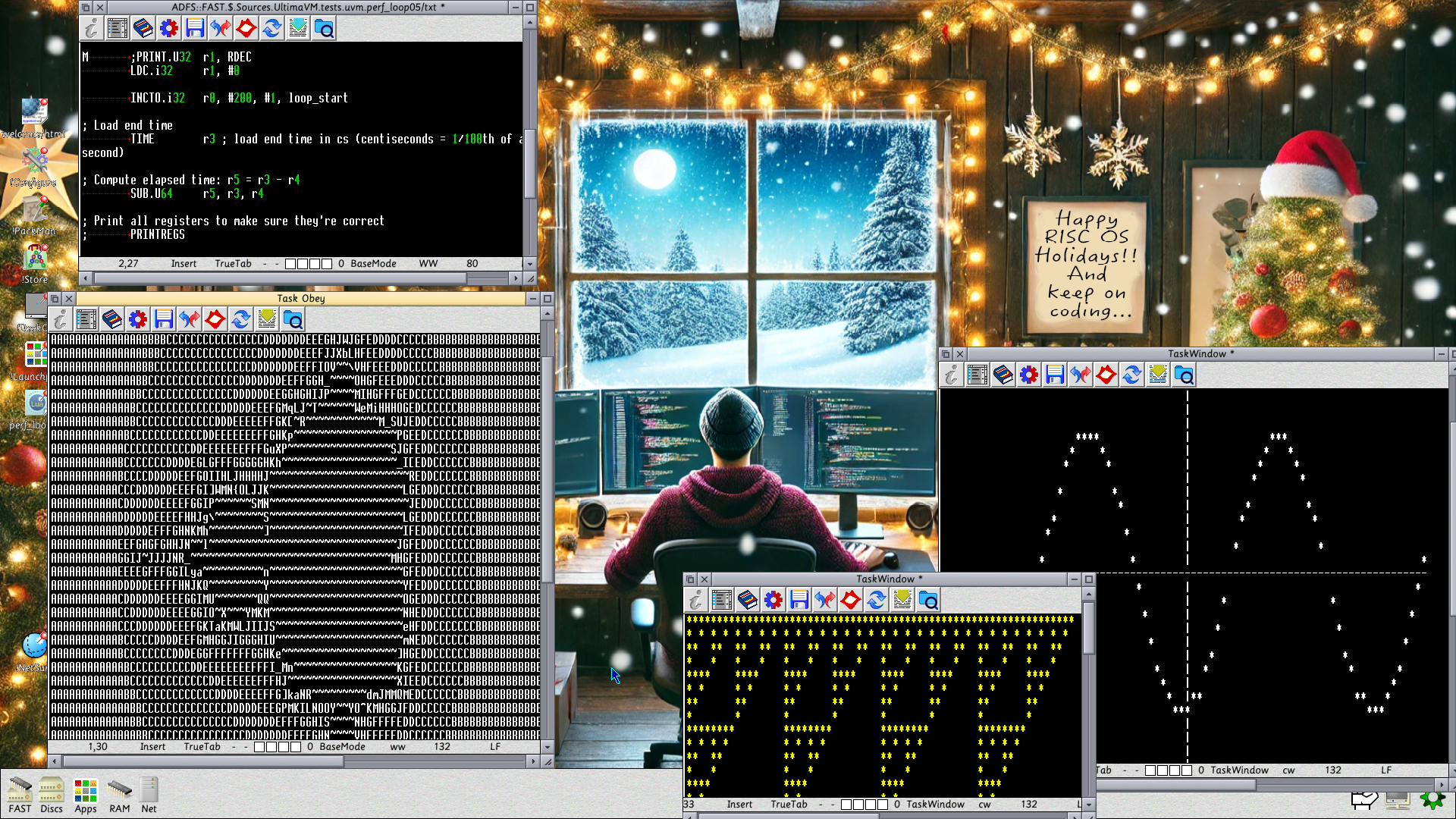Click scroll-down arrow of yellow-star TaskWindow scrollbar

pyautogui.click(x=1089, y=805)
